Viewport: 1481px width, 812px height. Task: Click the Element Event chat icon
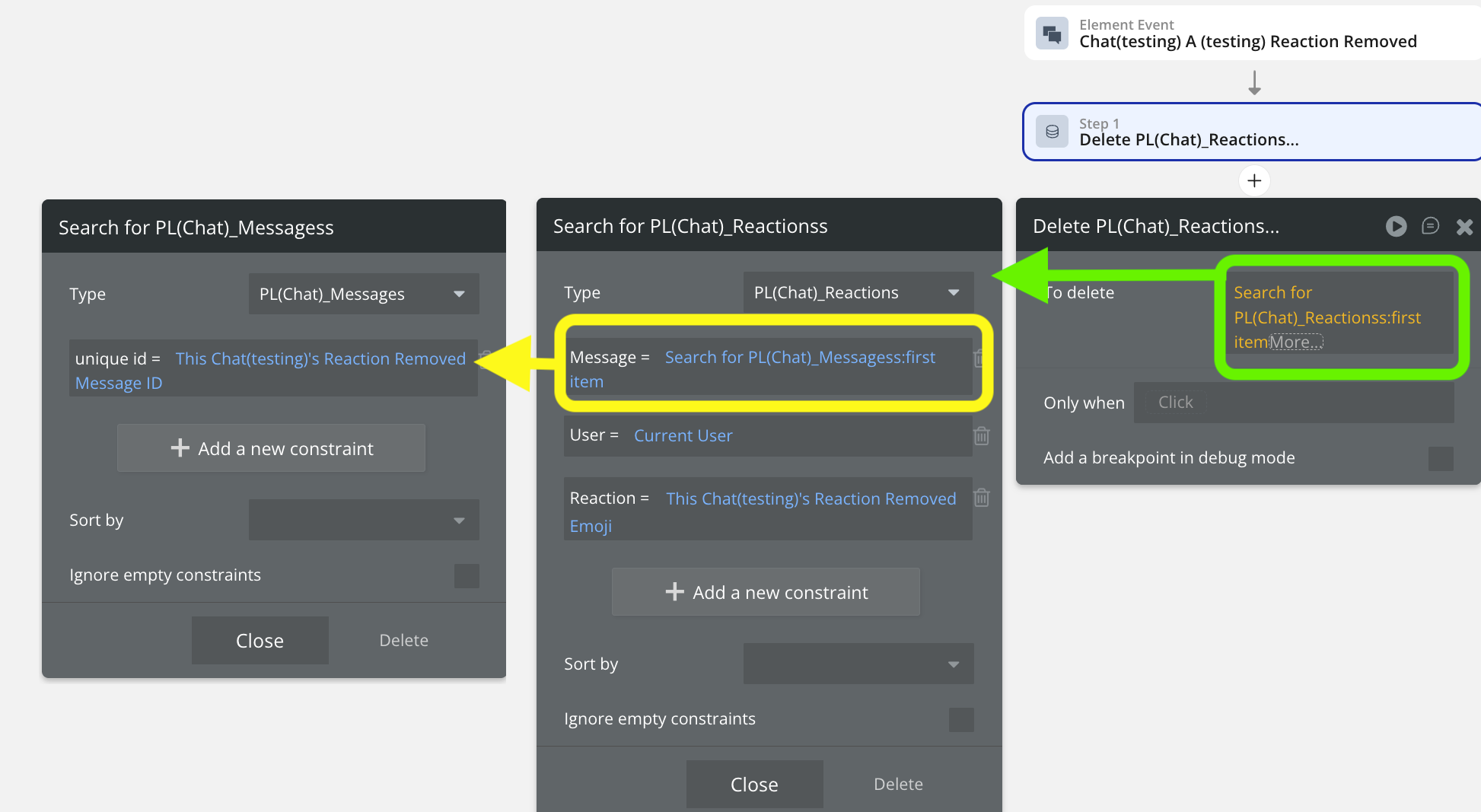[x=1052, y=34]
